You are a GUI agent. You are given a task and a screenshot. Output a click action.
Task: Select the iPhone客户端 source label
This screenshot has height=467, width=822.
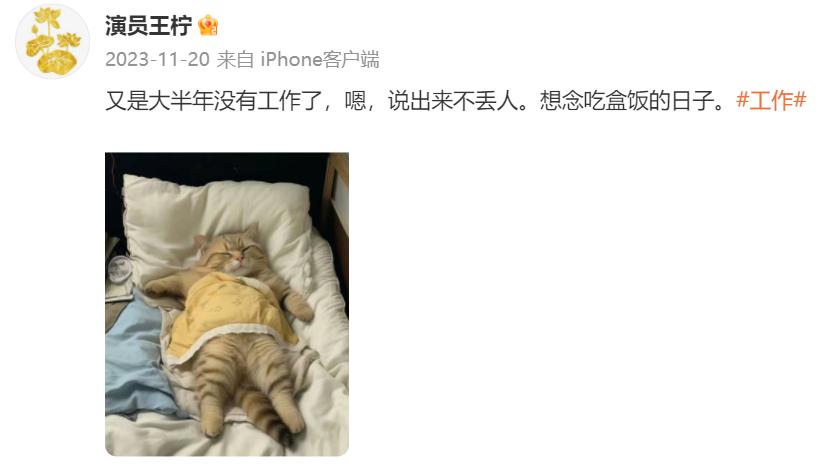point(320,59)
